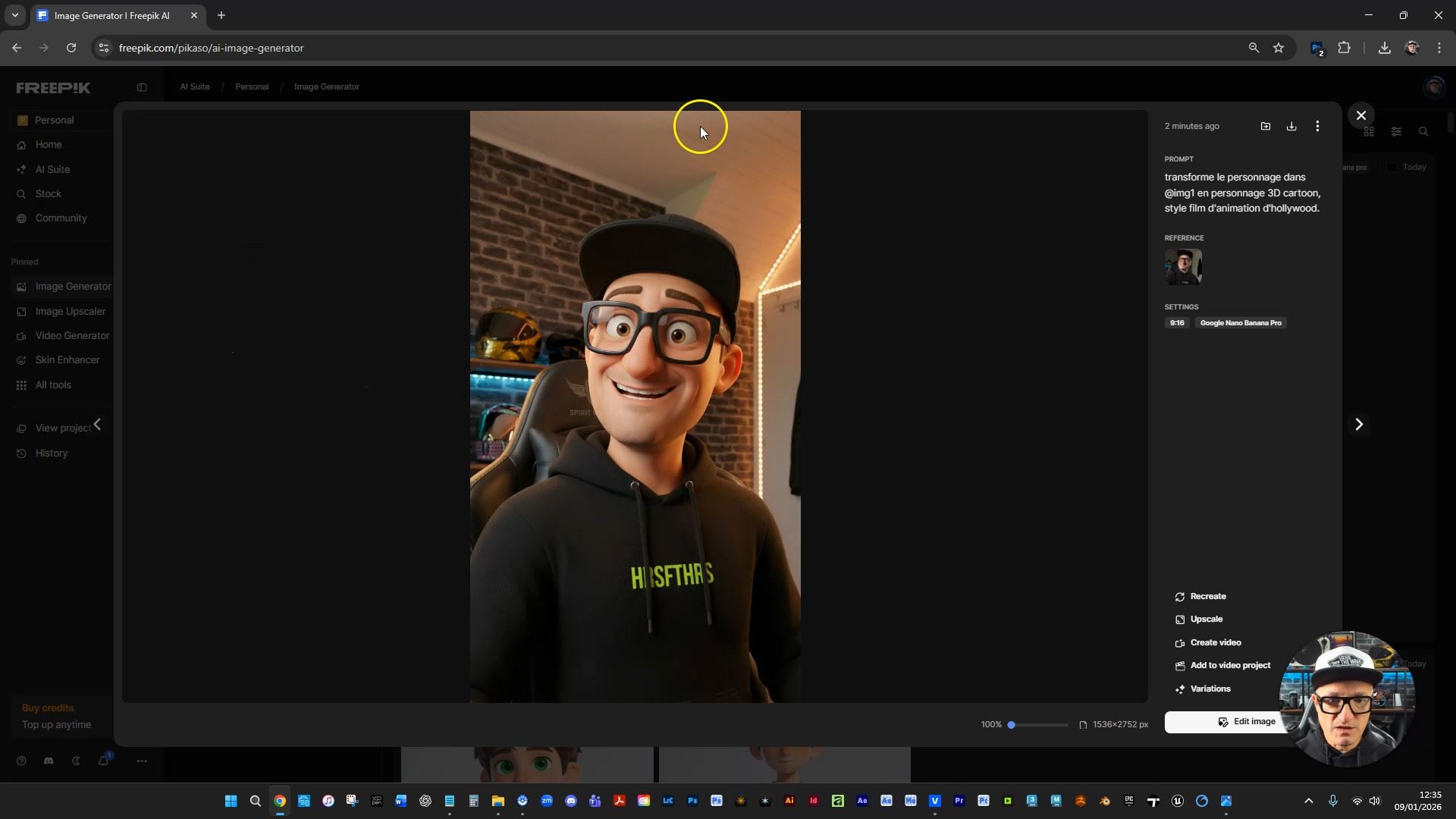The image size is (1456, 819).
Task: Move the image to a folder
Action: coord(1265,126)
